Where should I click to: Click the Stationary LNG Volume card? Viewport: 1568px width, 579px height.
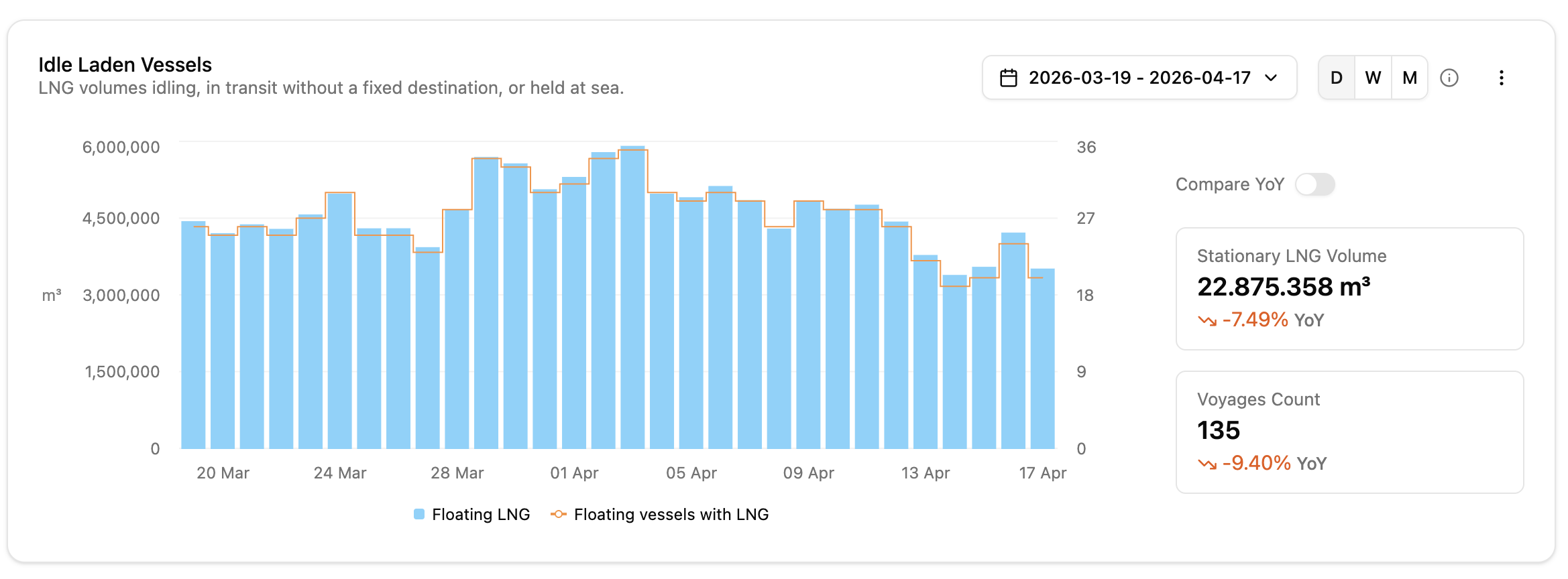1349,289
